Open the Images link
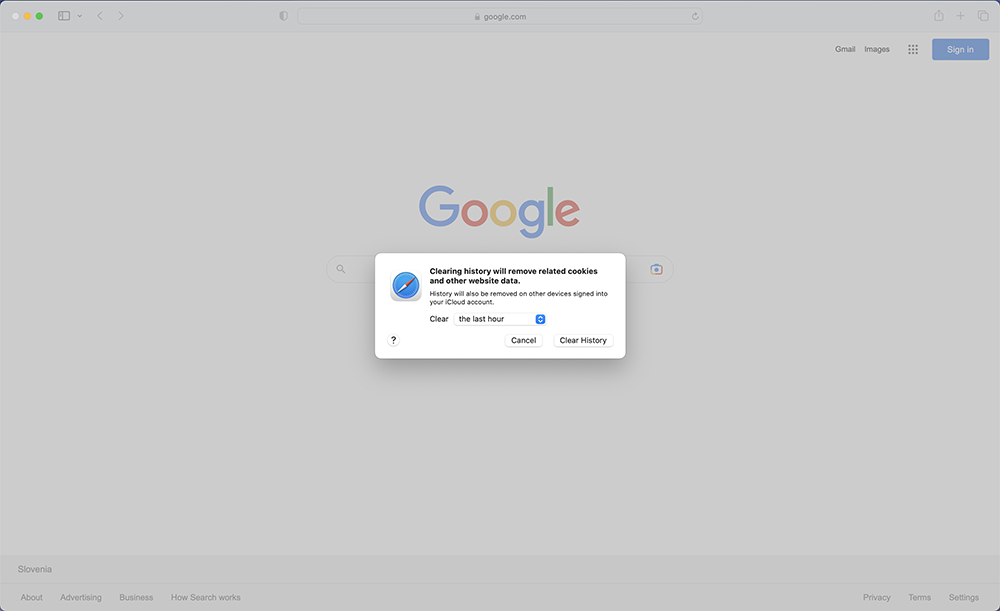 (877, 49)
